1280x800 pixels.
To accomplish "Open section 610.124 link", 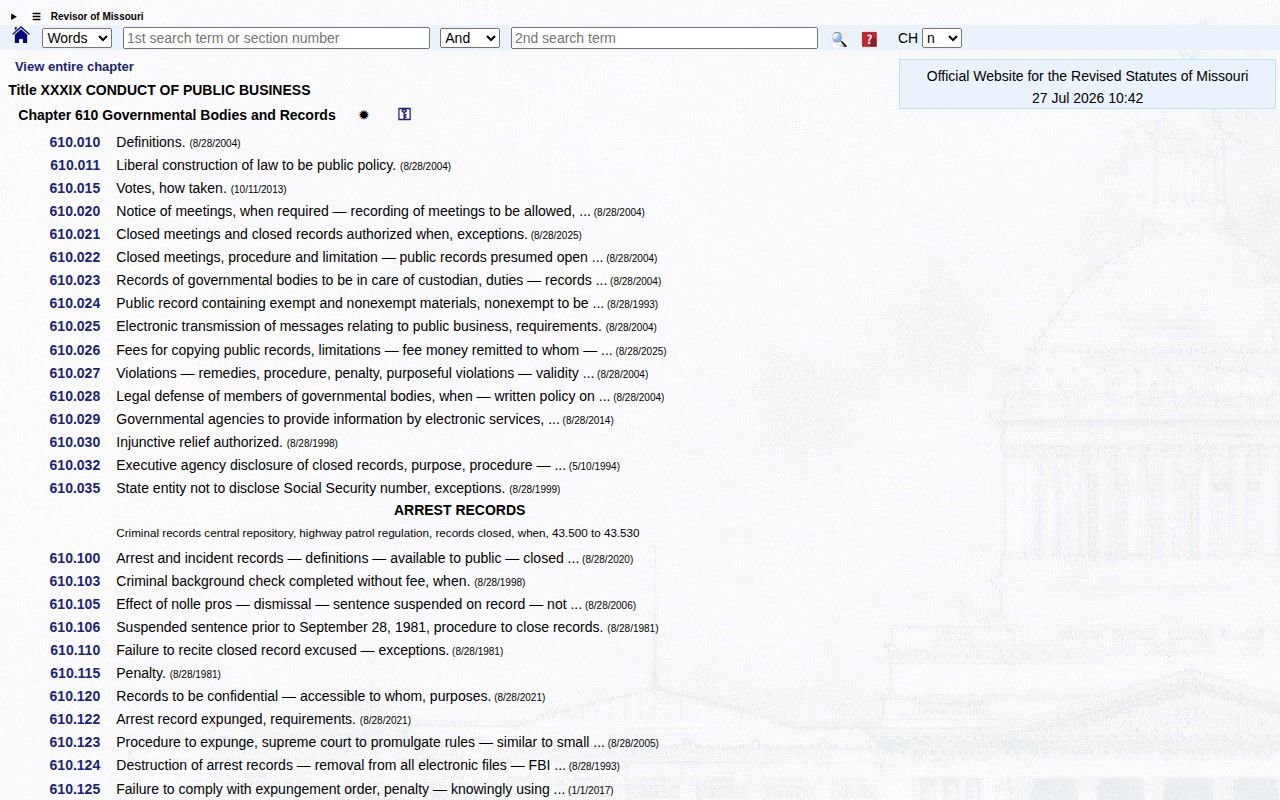I will point(75,765).
